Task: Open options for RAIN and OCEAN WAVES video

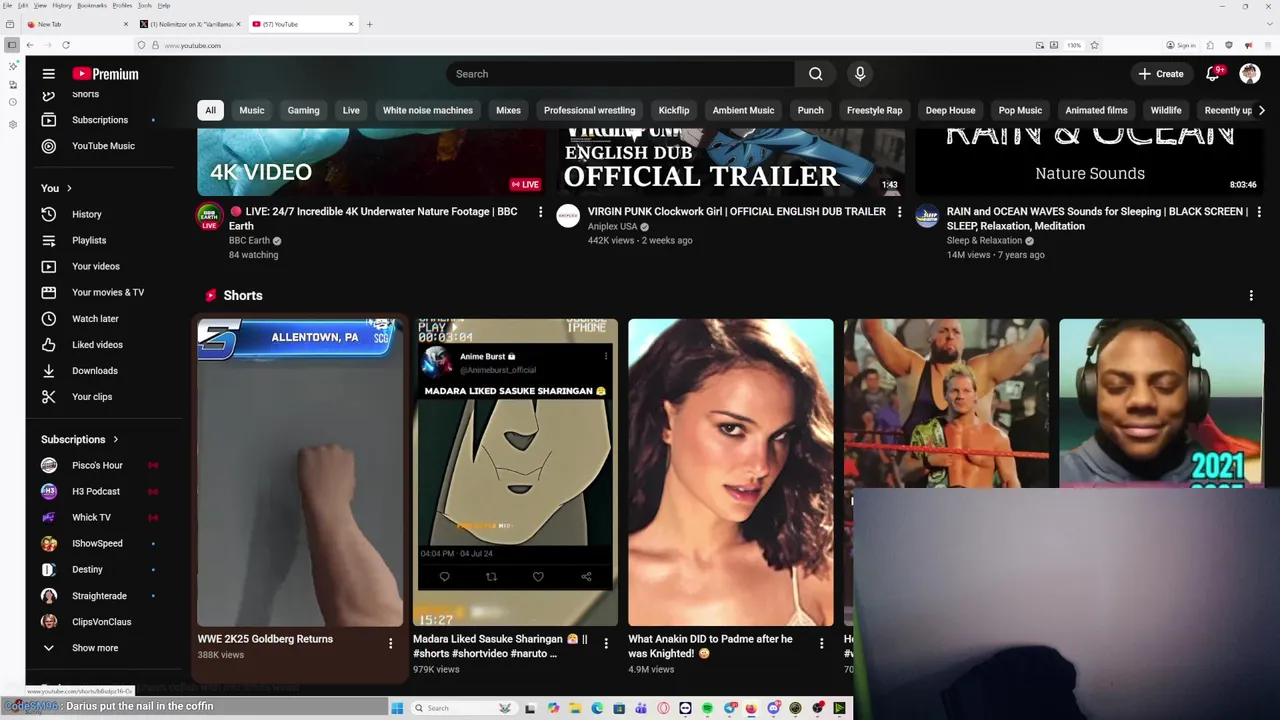Action: point(1258,212)
